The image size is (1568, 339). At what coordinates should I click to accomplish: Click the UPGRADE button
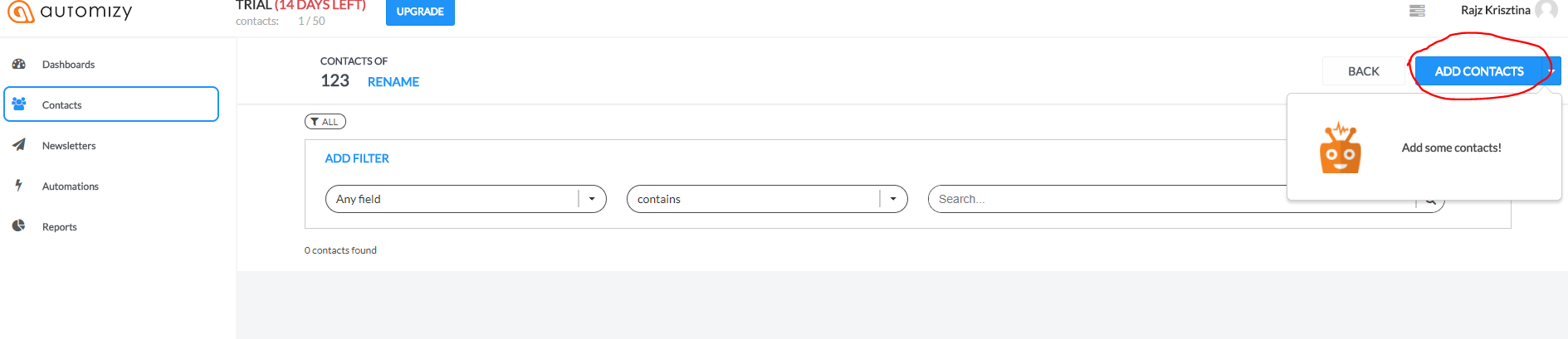(420, 12)
